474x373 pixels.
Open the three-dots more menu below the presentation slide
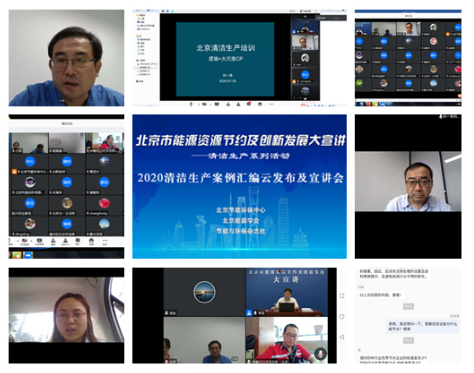pos(271,104)
